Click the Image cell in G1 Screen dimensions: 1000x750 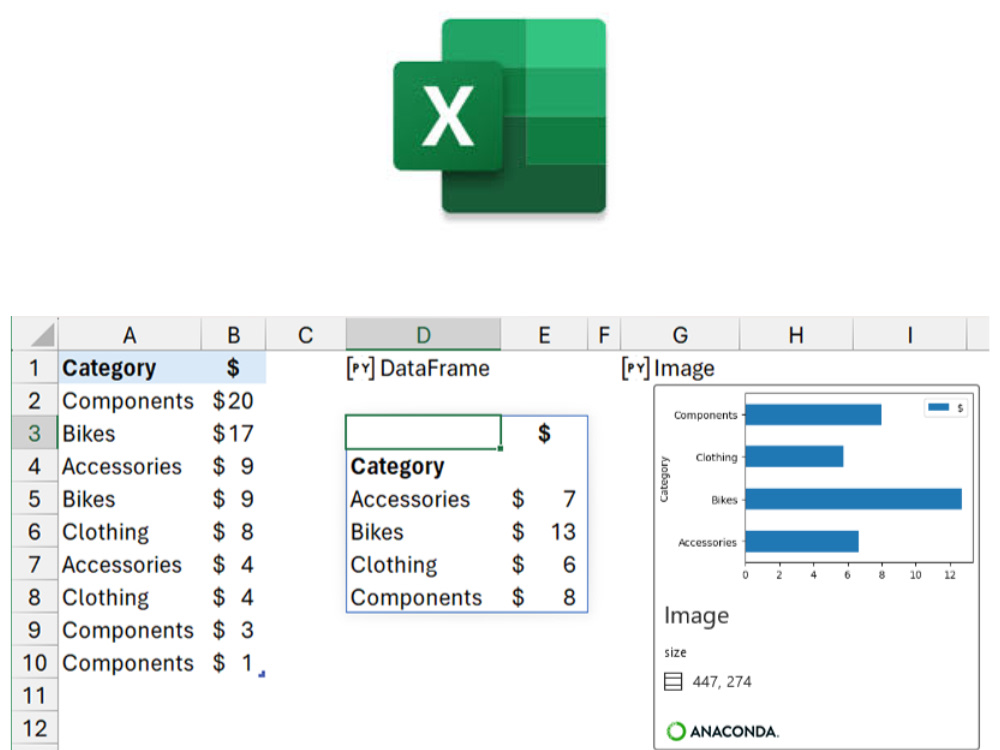point(680,368)
